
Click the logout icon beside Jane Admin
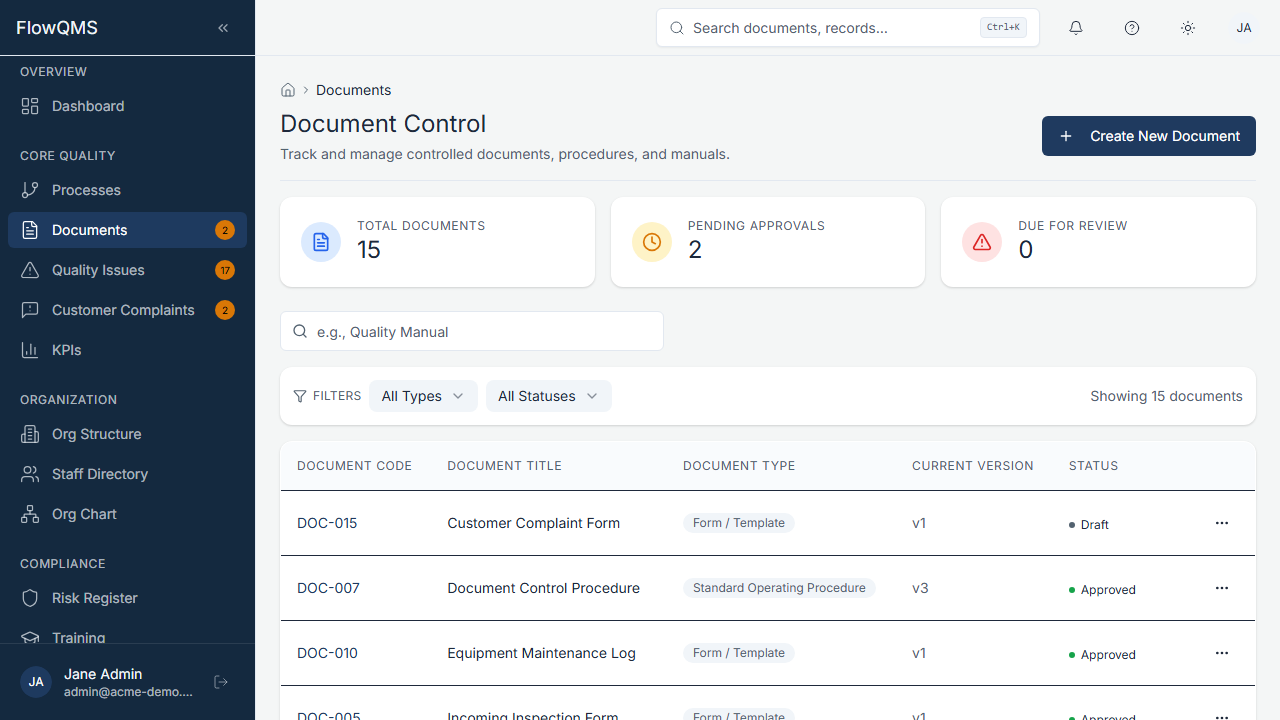pyautogui.click(x=222, y=682)
